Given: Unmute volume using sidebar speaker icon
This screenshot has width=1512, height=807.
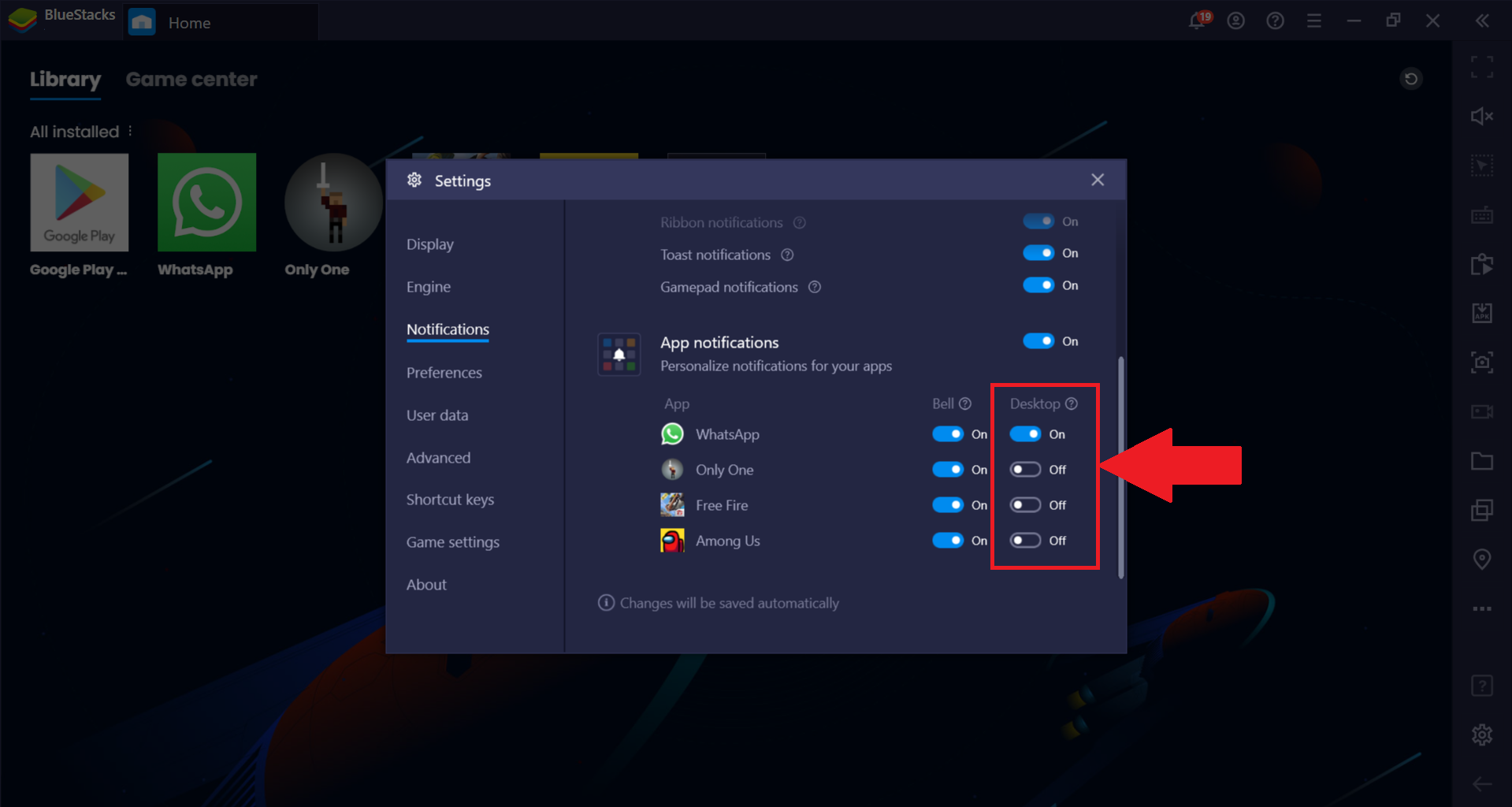Looking at the screenshot, I should click(x=1482, y=117).
